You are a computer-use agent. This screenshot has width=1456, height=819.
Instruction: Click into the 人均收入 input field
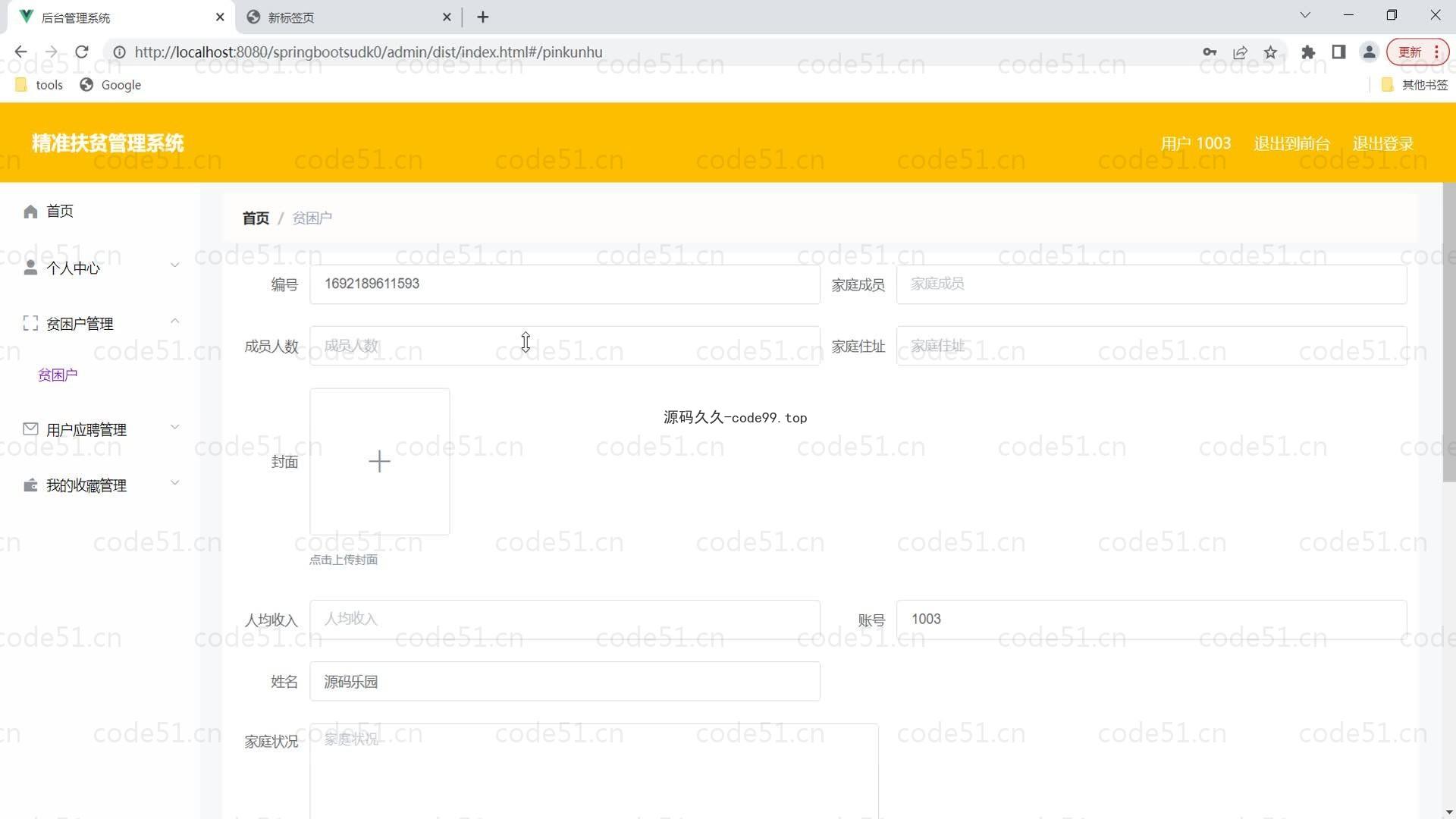click(x=564, y=620)
